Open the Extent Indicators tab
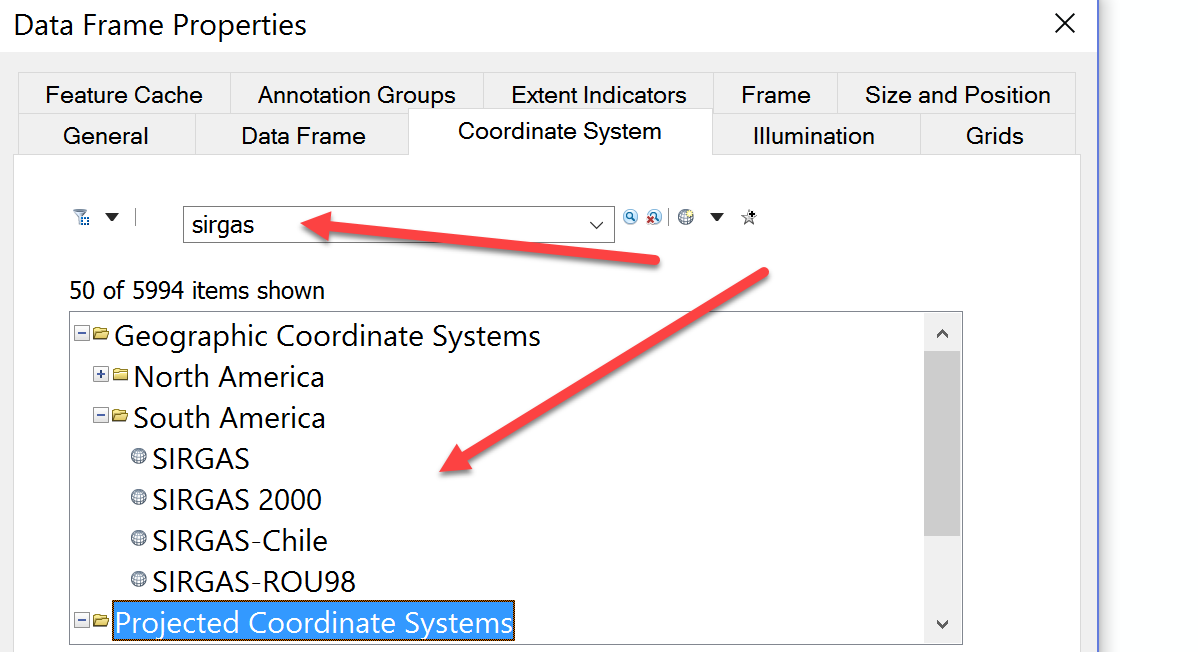The width and height of the screenshot is (1198, 652). (598, 95)
